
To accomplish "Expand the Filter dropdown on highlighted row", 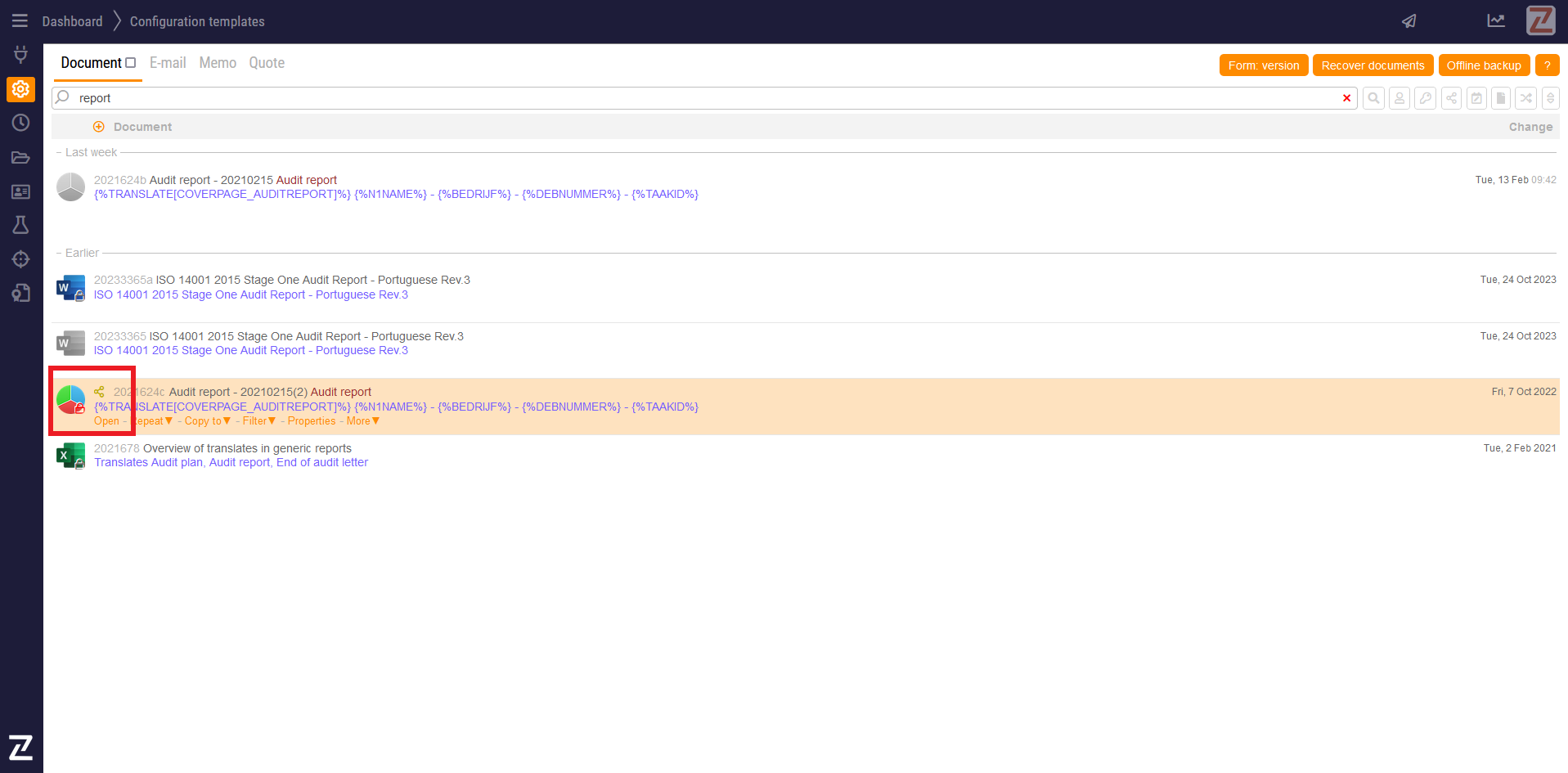I will click(258, 421).
